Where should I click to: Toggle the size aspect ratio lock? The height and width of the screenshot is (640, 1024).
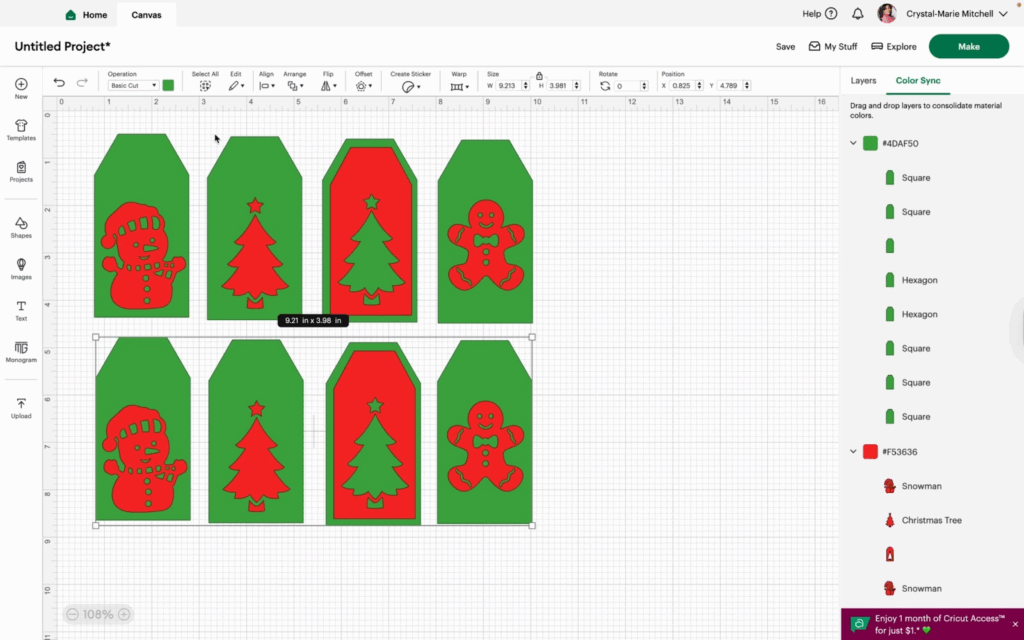point(539,76)
